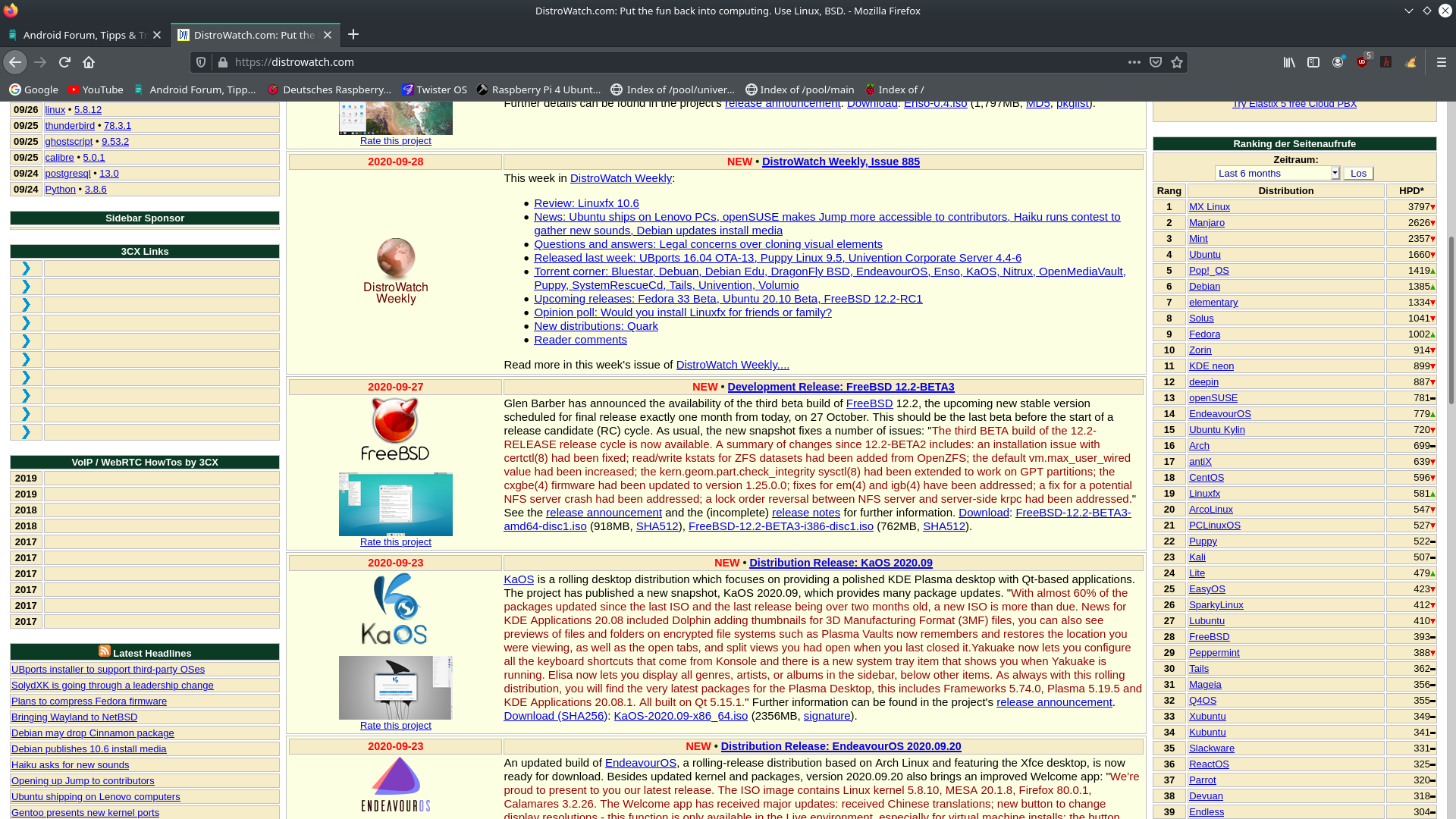The width and height of the screenshot is (1456, 819).
Task: Click the RSS icon beside Latest Headlines
Action: click(105, 651)
